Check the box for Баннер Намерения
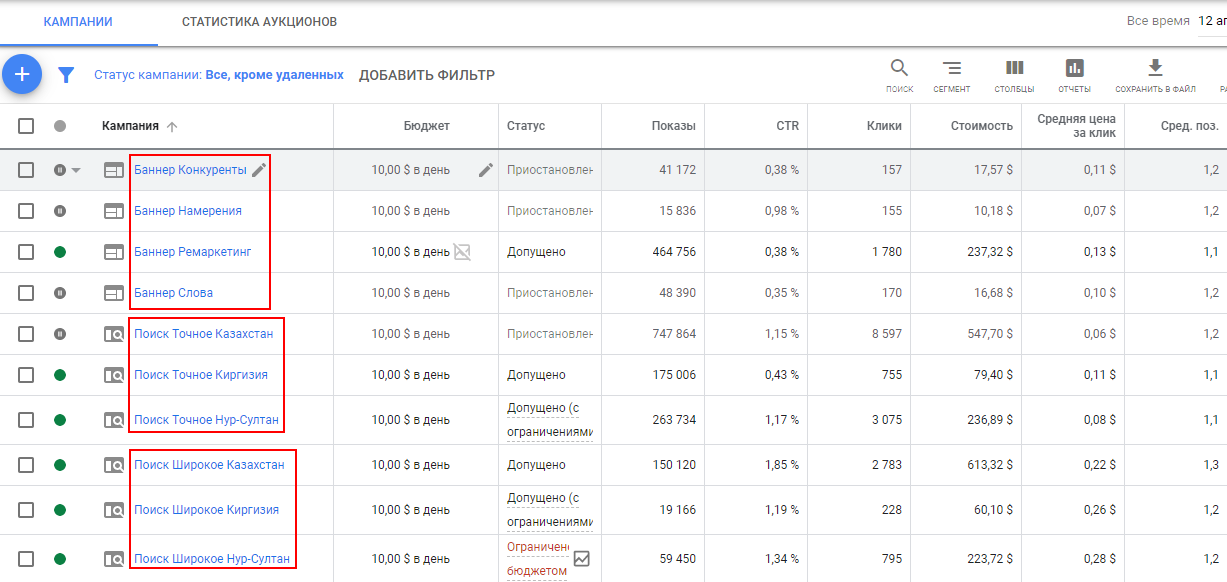1227x582 pixels. [26, 211]
